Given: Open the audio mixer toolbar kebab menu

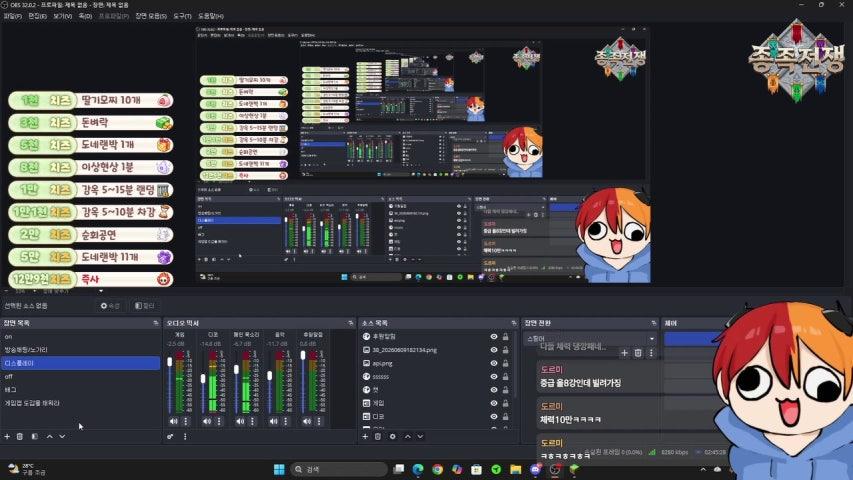Looking at the screenshot, I should click(185, 436).
